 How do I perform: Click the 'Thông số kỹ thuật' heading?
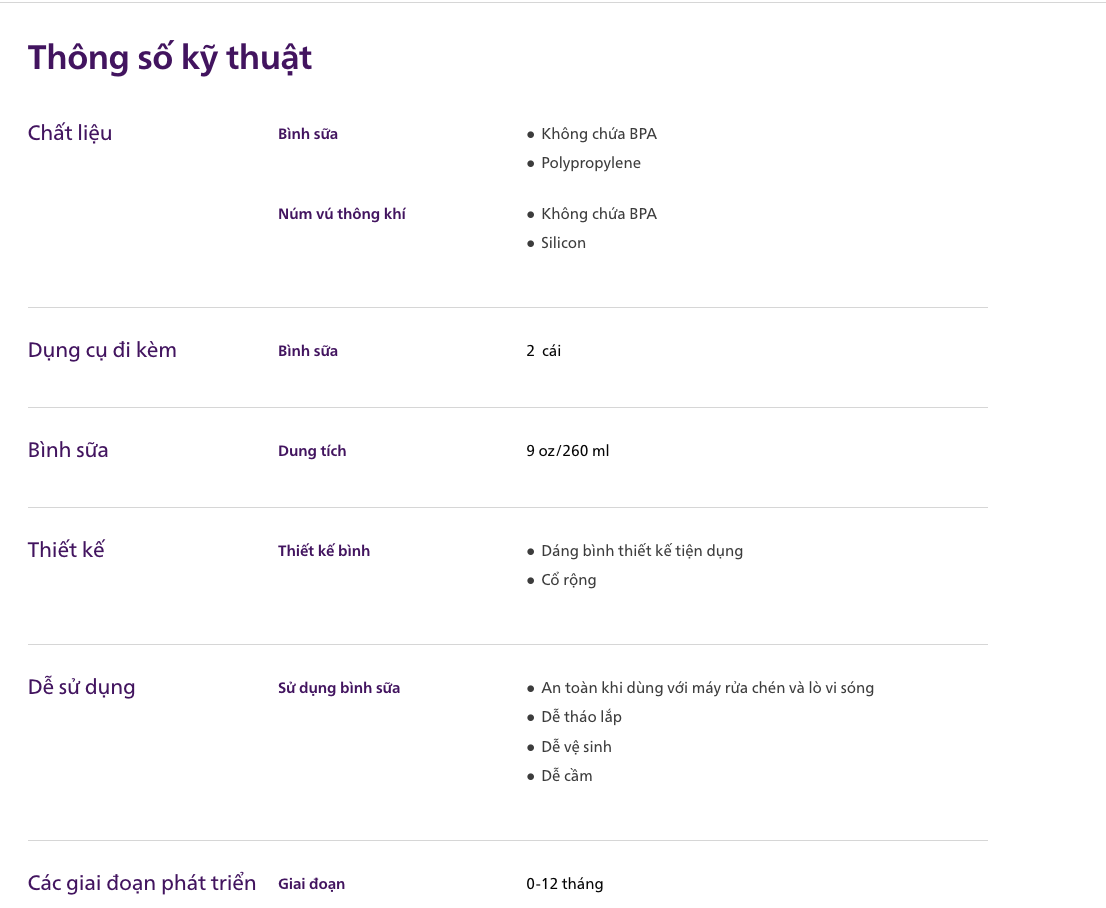(x=170, y=59)
